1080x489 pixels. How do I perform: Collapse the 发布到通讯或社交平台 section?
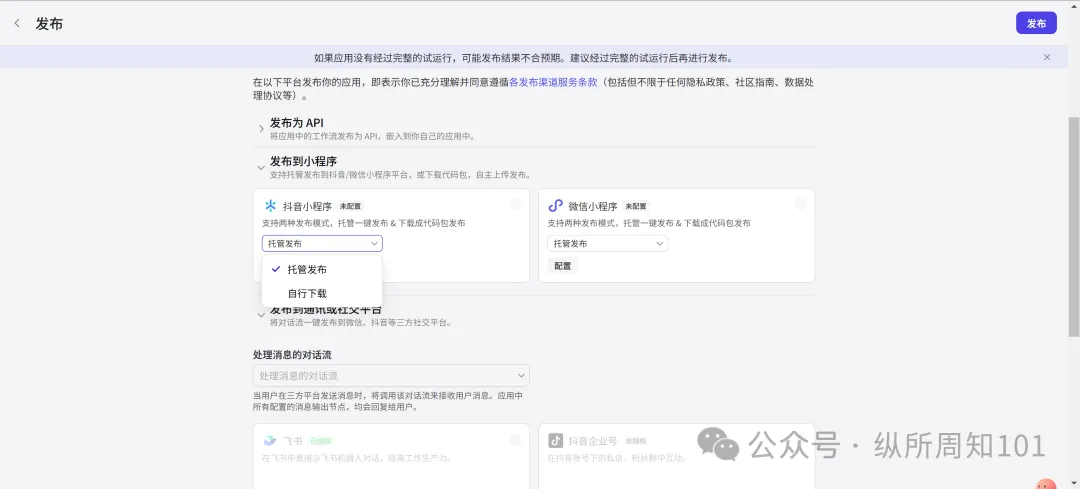coord(261,315)
